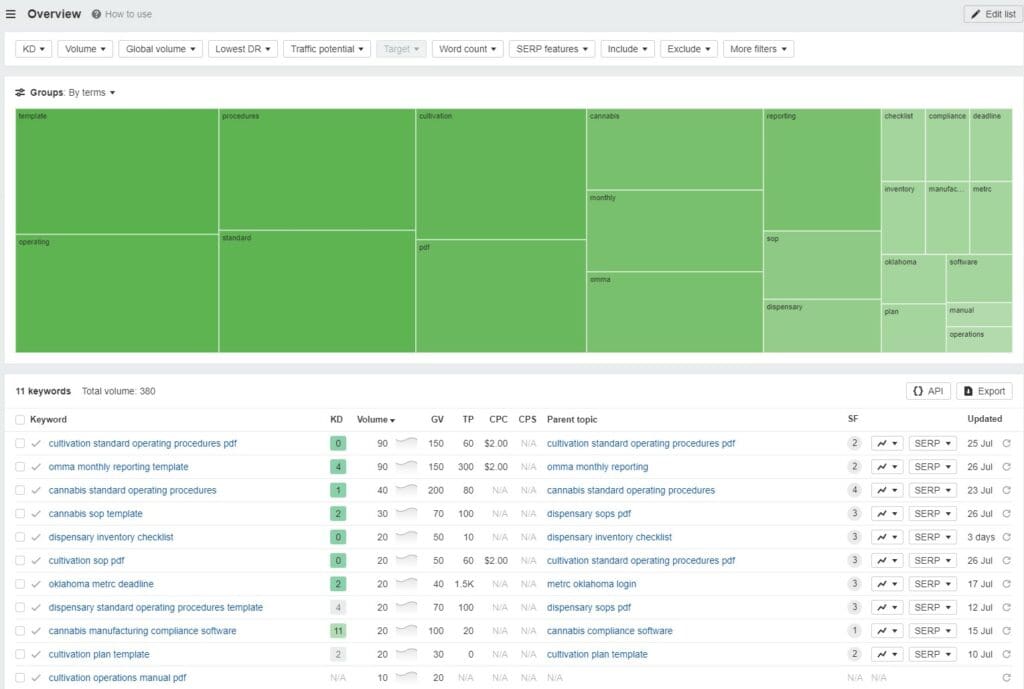1024x689 pixels.
Task: Select checkbox for cannabis standard operating procedures
Action: click(x=20, y=490)
